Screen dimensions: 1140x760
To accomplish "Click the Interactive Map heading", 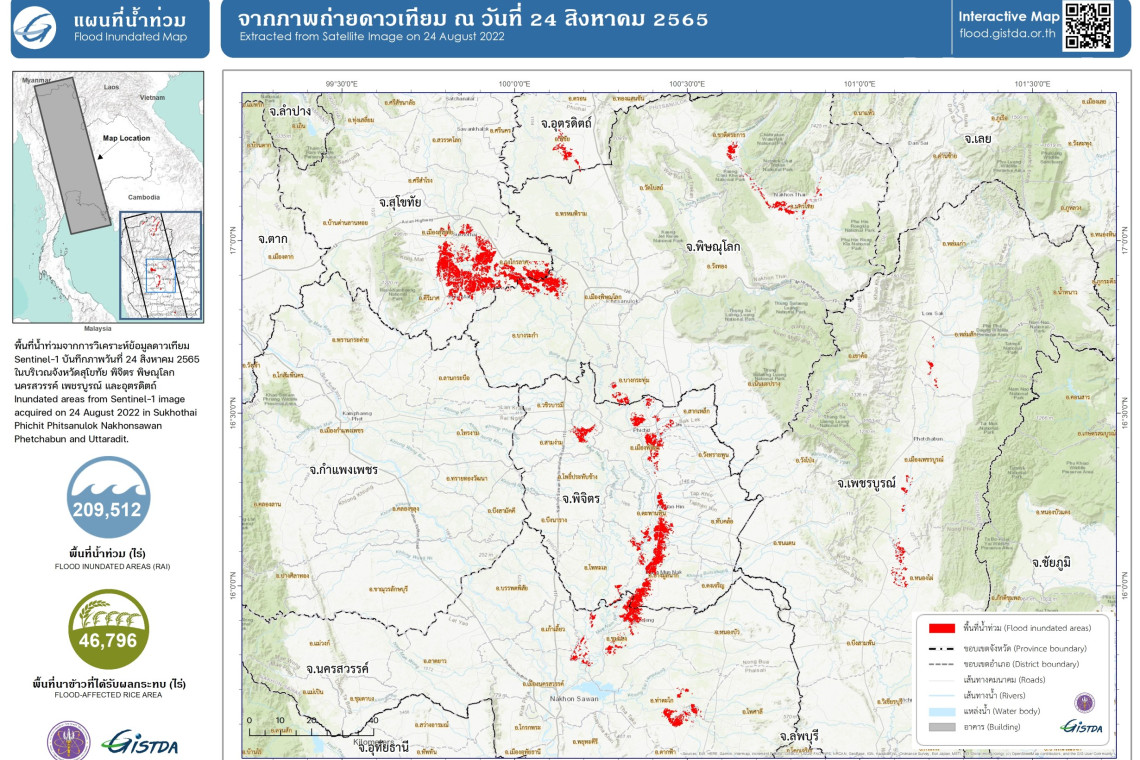I will coord(1007,16).
